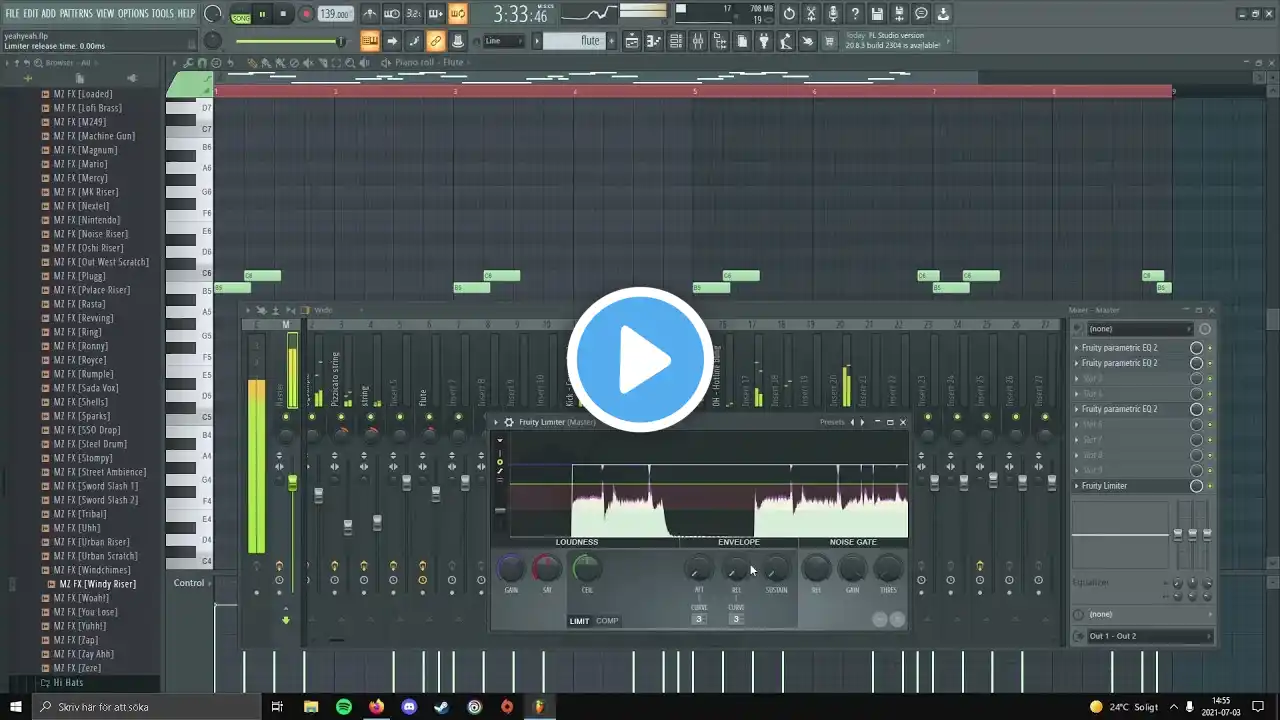Open the lower (none) mixer dropdown

coord(1143,614)
